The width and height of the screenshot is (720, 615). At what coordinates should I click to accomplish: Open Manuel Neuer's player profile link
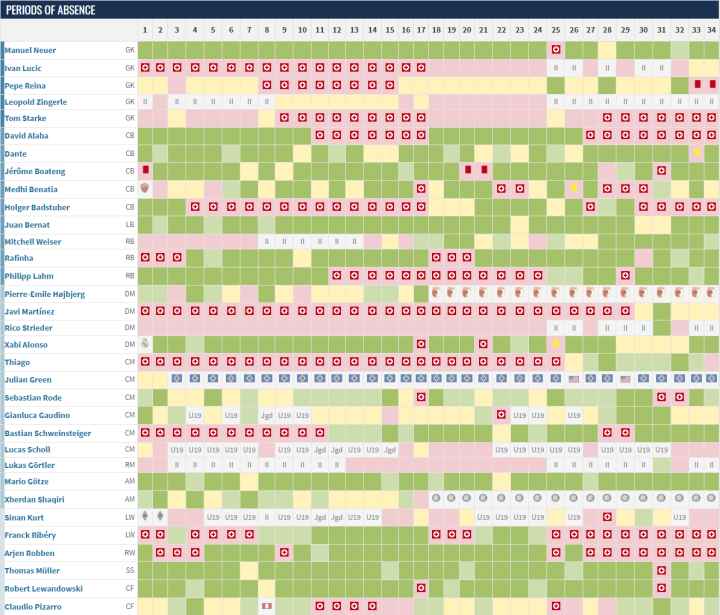point(32,49)
